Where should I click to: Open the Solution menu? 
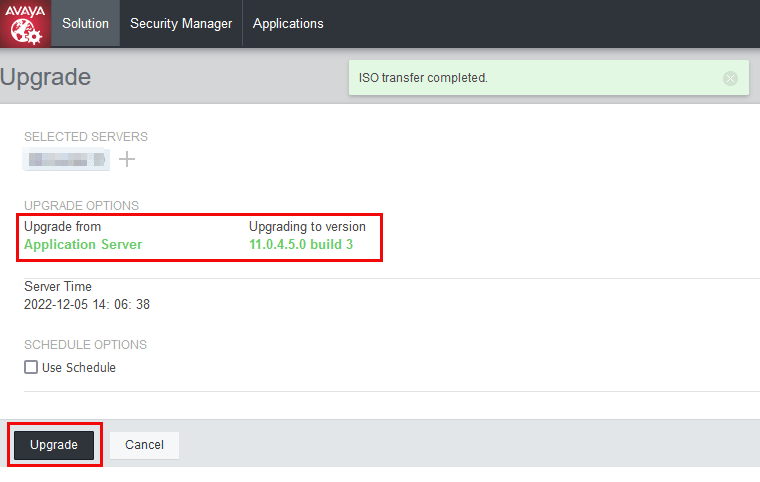(x=85, y=23)
